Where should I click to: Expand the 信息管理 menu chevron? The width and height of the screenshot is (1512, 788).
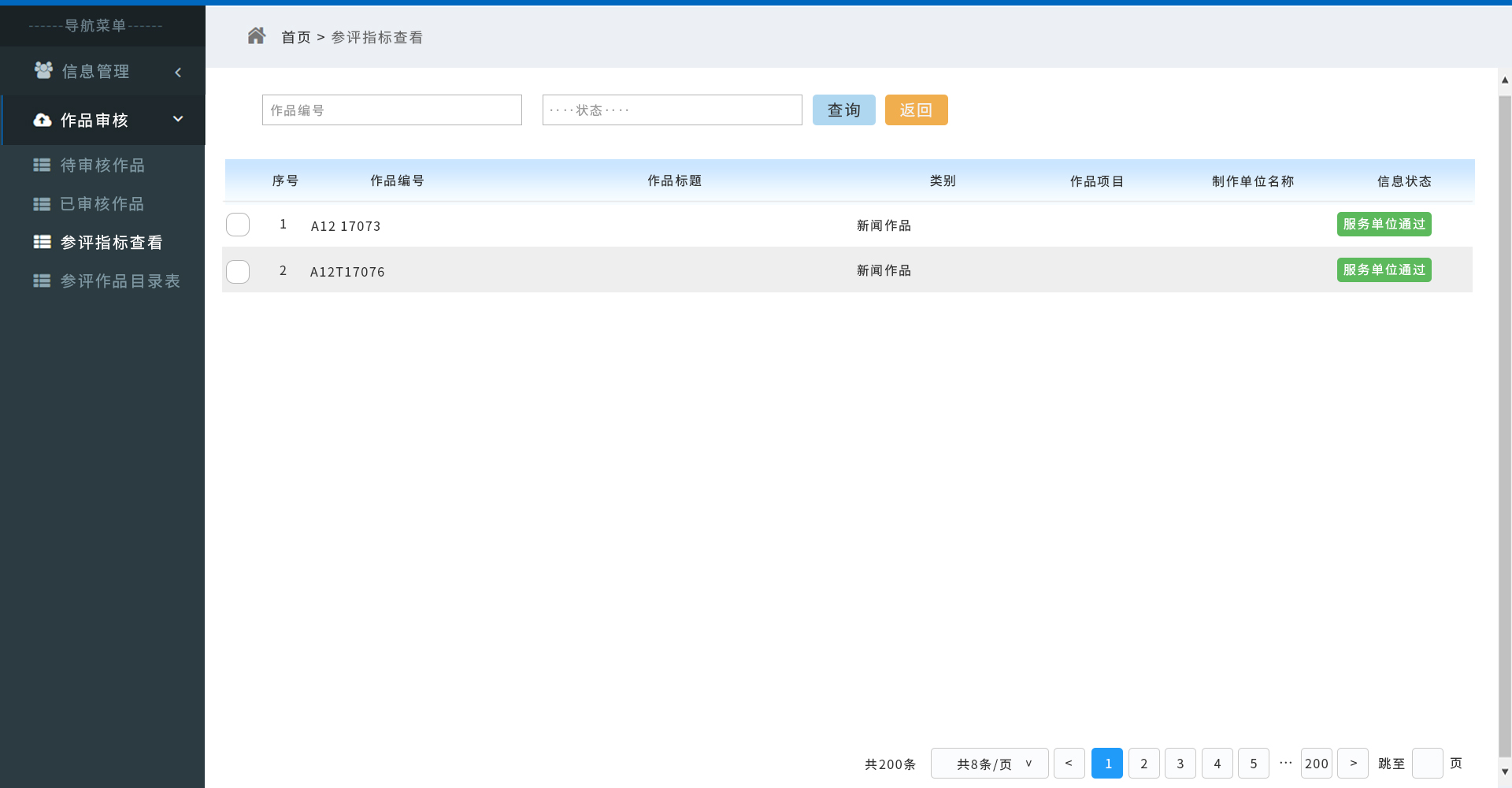(178, 72)
